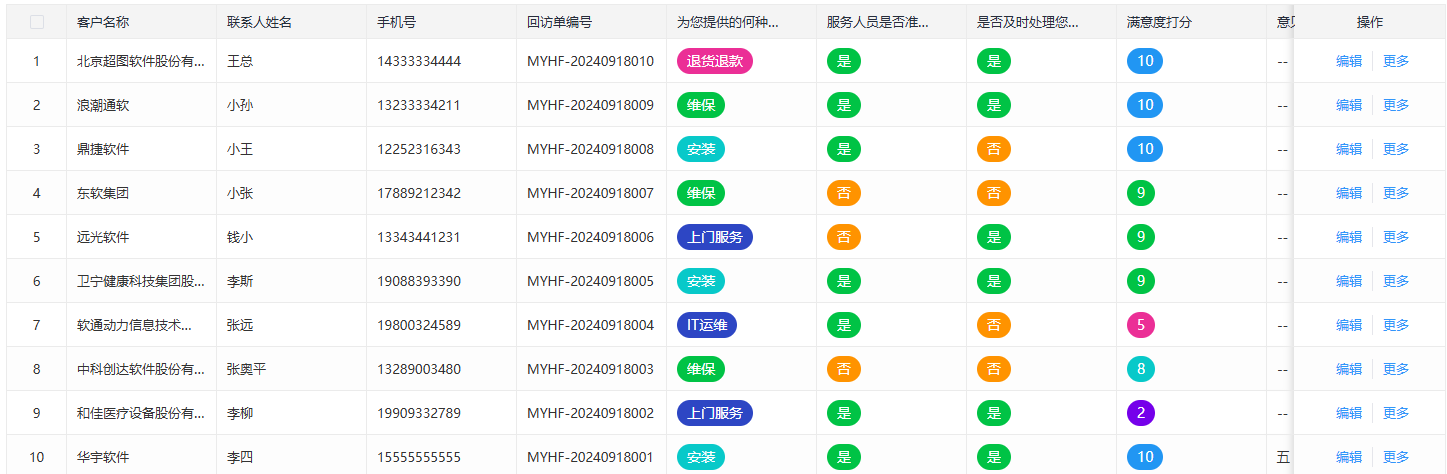Image resolution: width=1447 pixels, height=474 pixels.
Task: Open 更多 menu for 和佳医疗设备 row
Action: point(1396,413)
